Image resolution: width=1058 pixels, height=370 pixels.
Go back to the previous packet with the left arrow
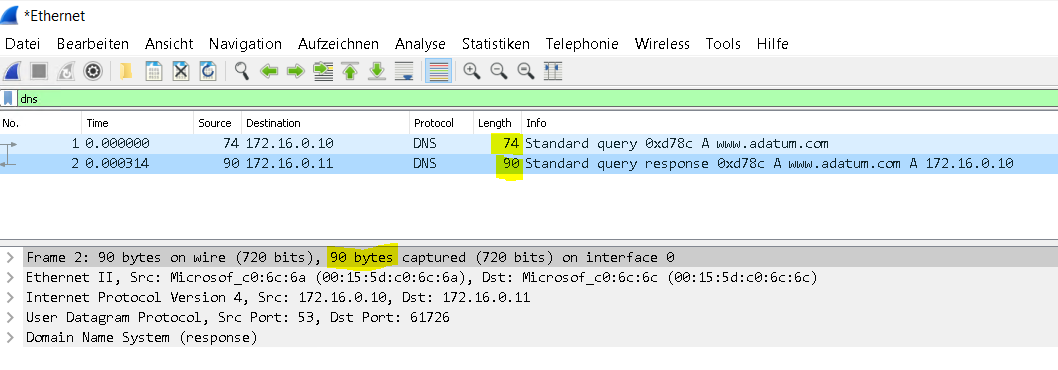pyautogui.click(x=269, y=71)
